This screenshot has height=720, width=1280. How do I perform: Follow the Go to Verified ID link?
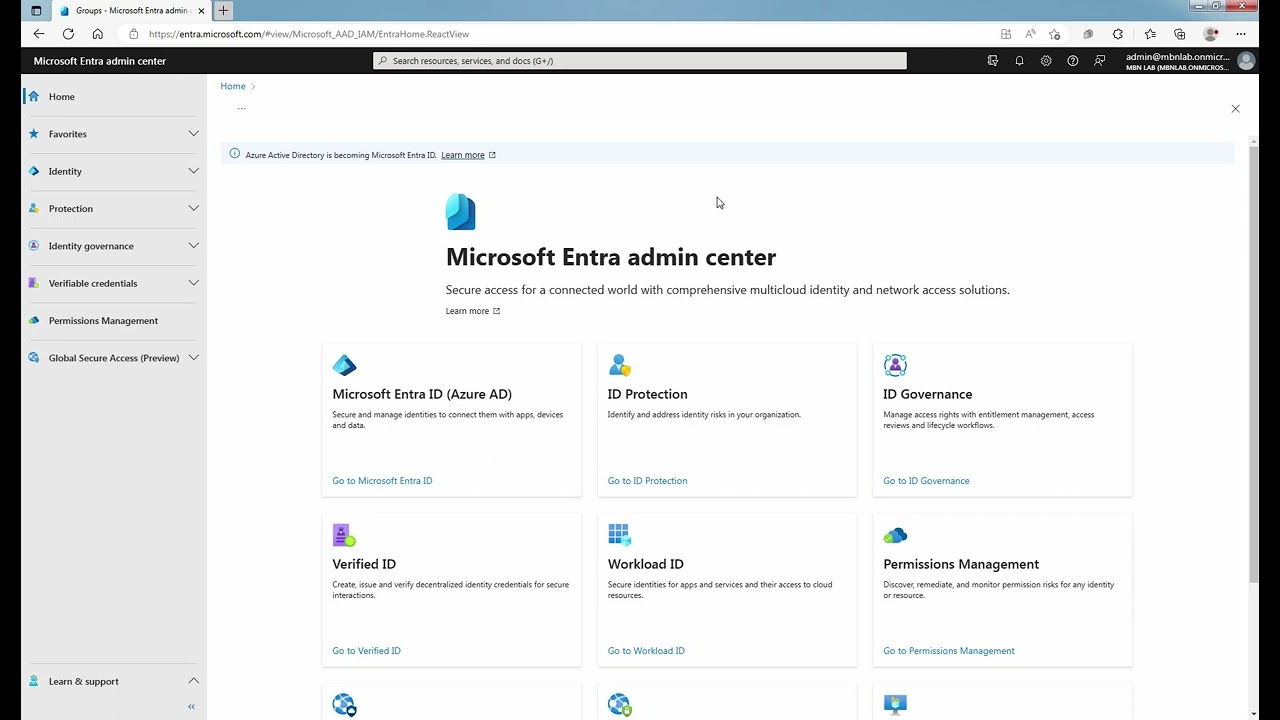point(366,651)
